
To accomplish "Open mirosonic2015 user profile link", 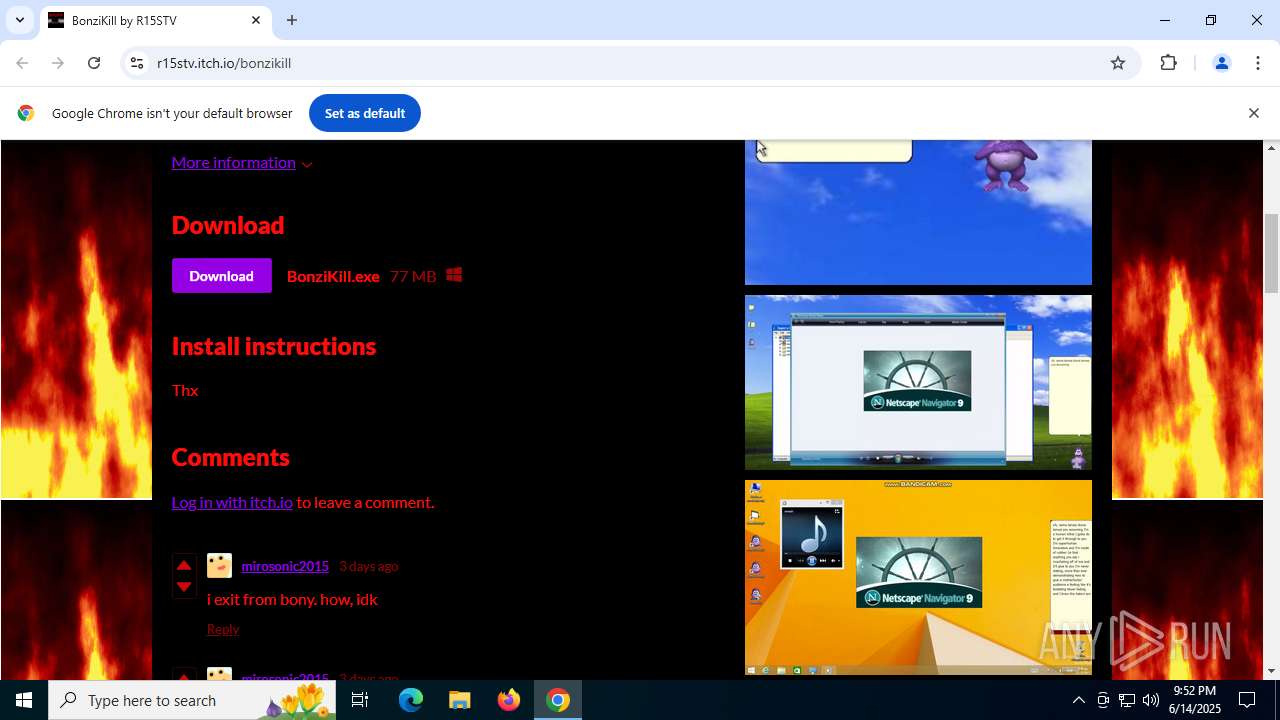I will [x=285, y=566].
